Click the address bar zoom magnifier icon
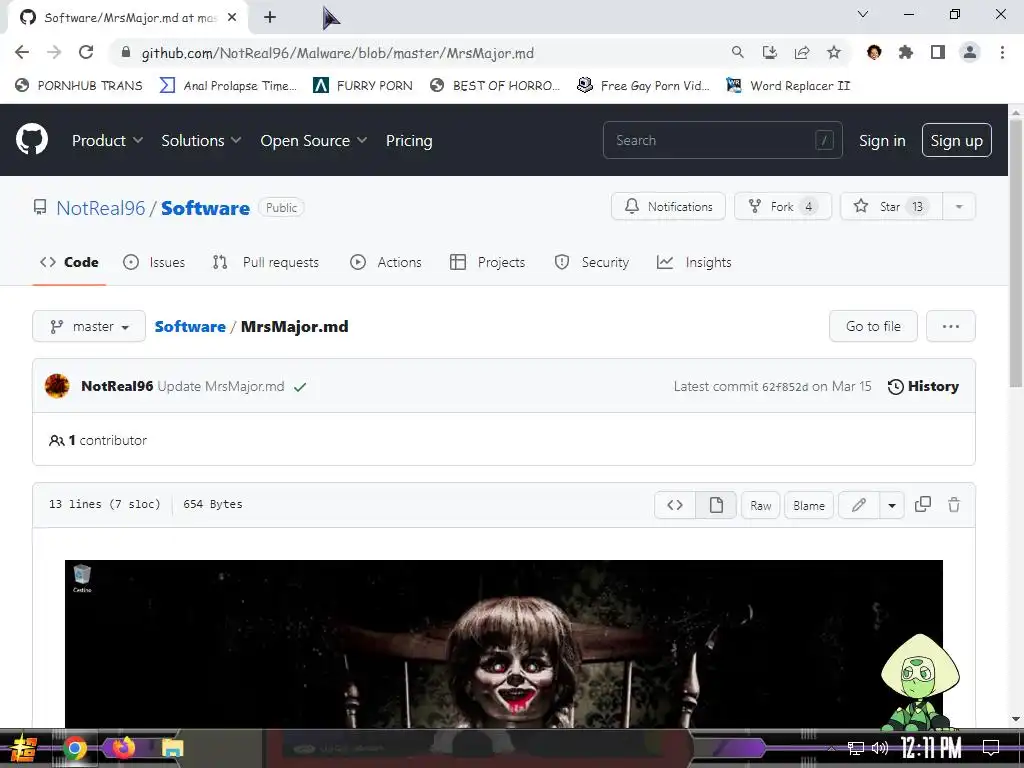The image size is (1024, 768). pos(737,52)
